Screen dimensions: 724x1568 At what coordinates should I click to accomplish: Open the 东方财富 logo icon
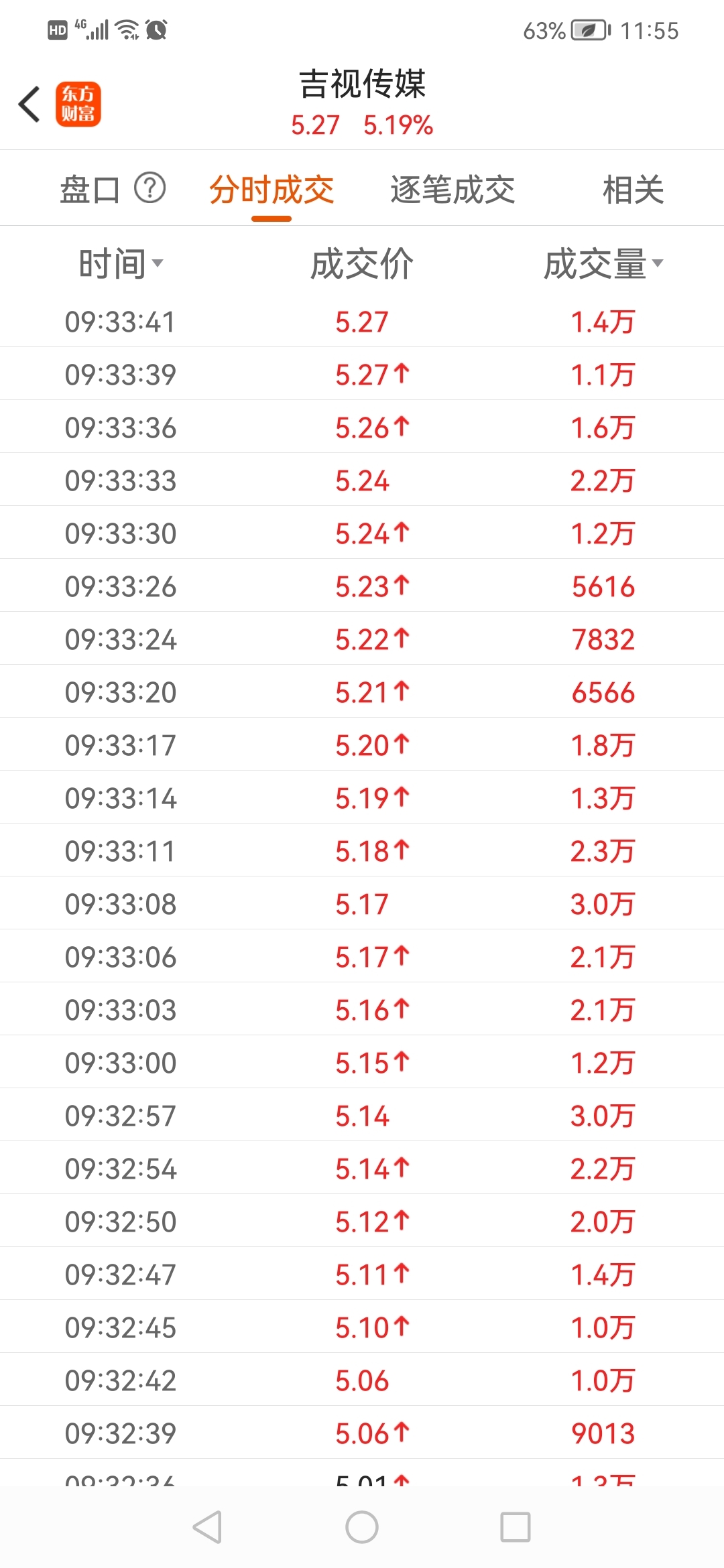click(x=78, y=105)
